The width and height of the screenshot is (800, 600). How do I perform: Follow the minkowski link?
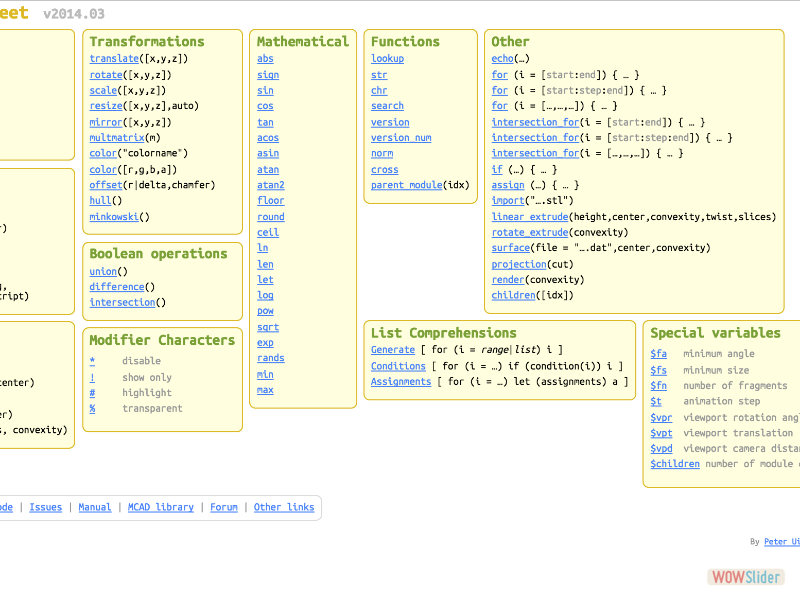tap(114, 217)
